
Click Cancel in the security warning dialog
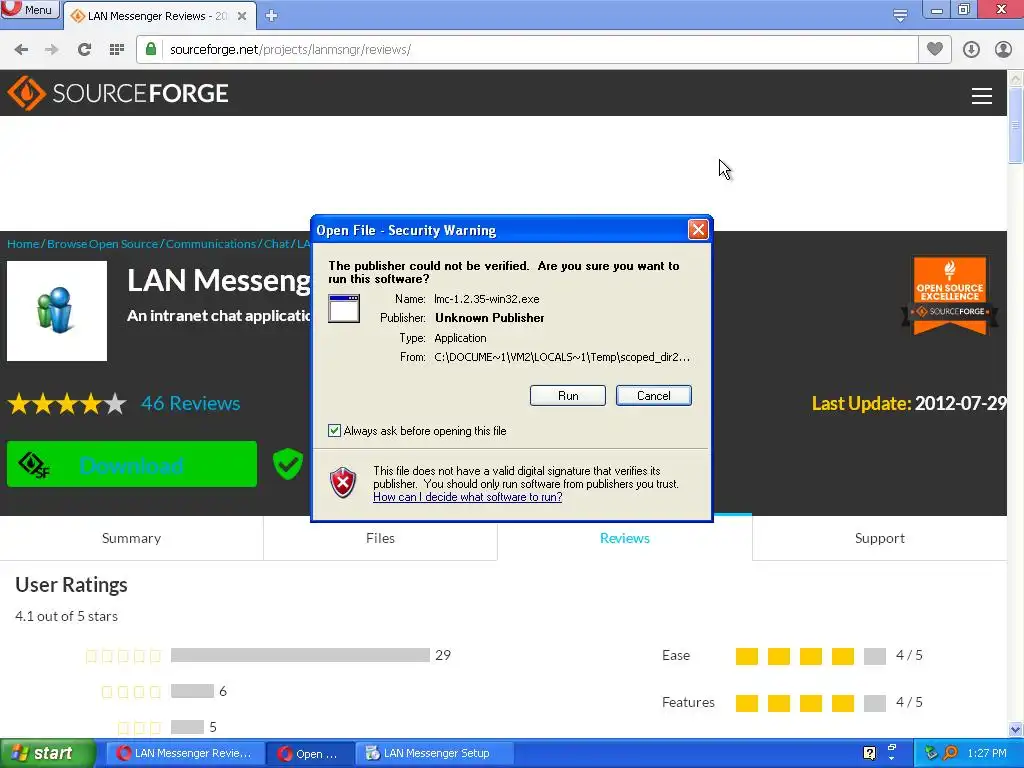[654, 396]
